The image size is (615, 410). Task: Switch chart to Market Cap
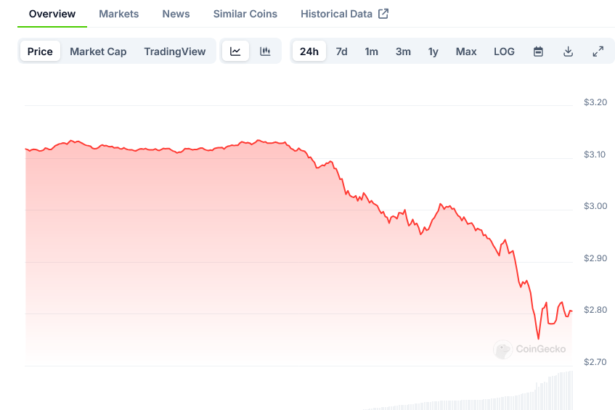98,51
